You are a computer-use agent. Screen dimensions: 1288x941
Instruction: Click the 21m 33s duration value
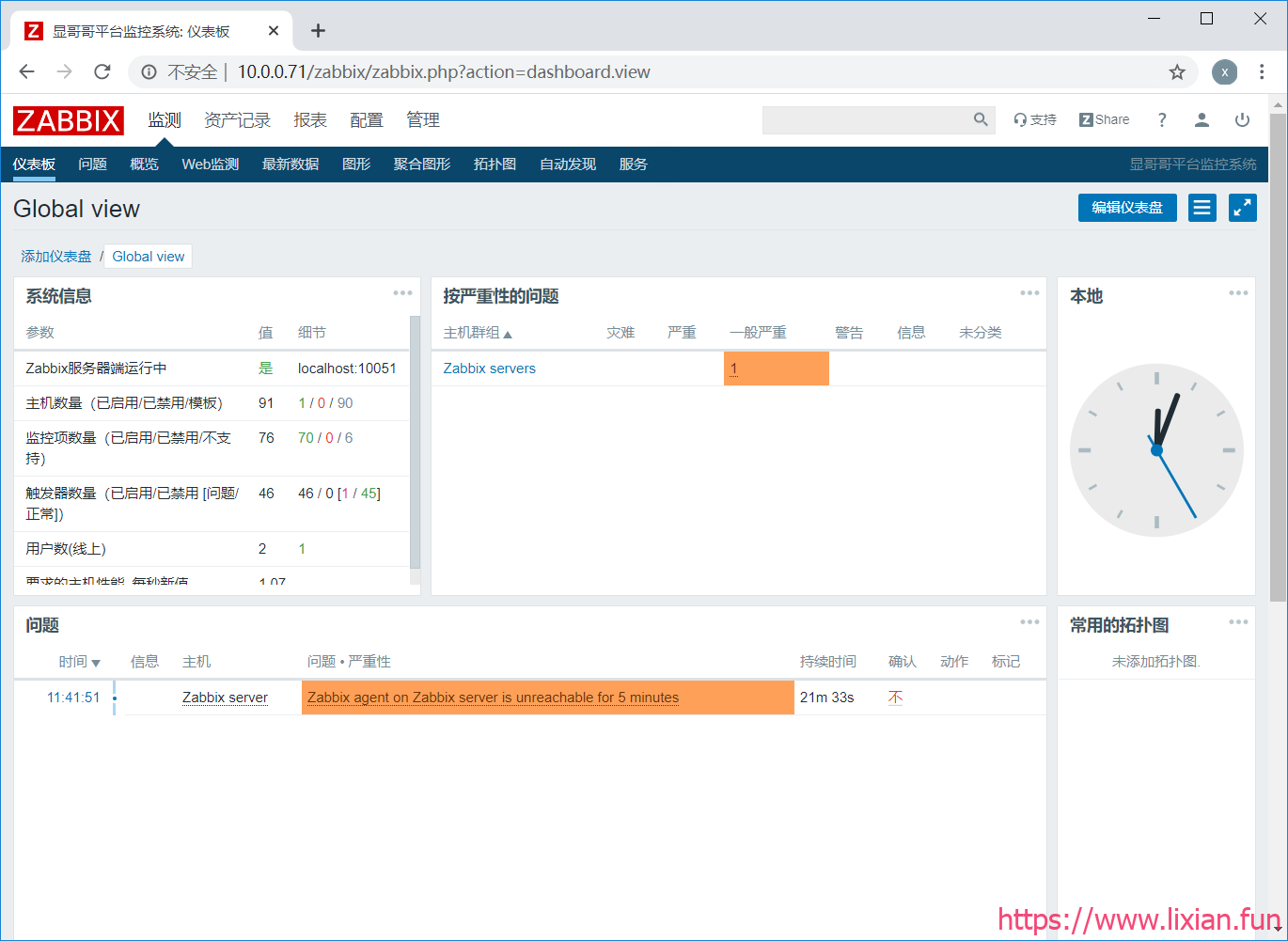tap(826, 698)
